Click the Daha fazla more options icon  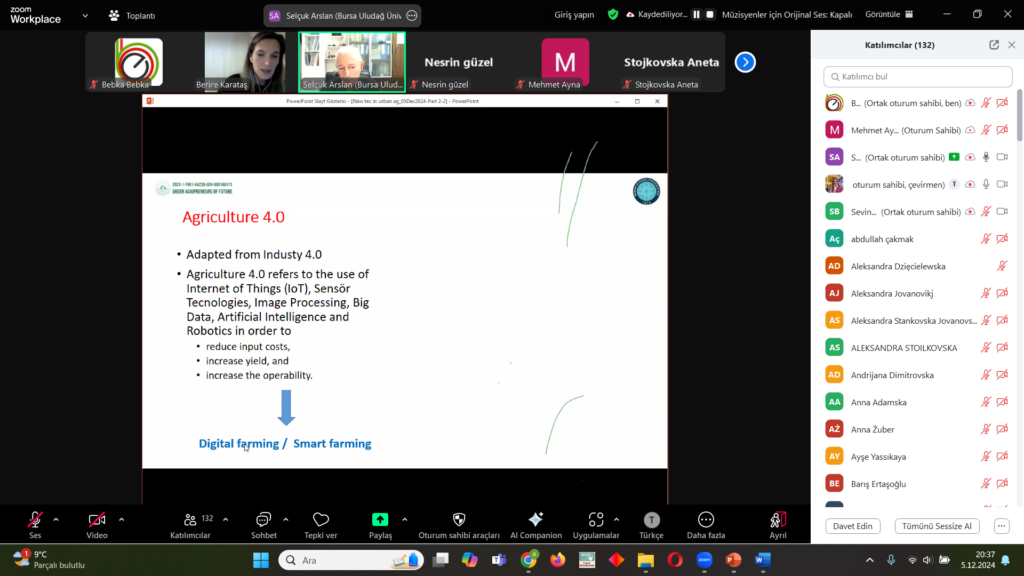point(706,520)
